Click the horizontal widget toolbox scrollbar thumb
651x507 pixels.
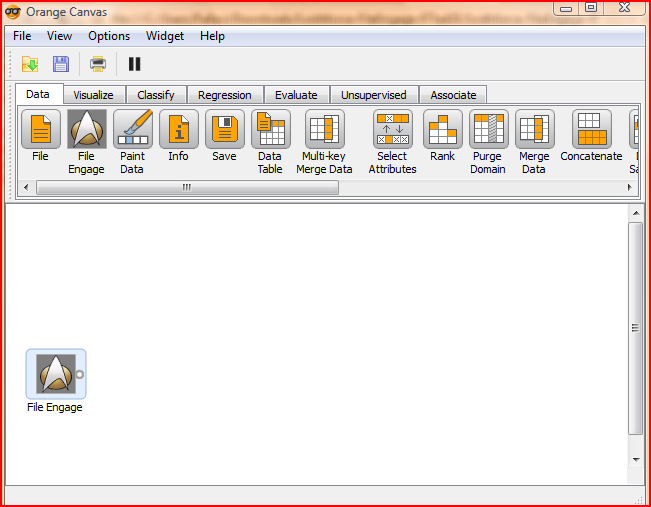click(187, 187)
